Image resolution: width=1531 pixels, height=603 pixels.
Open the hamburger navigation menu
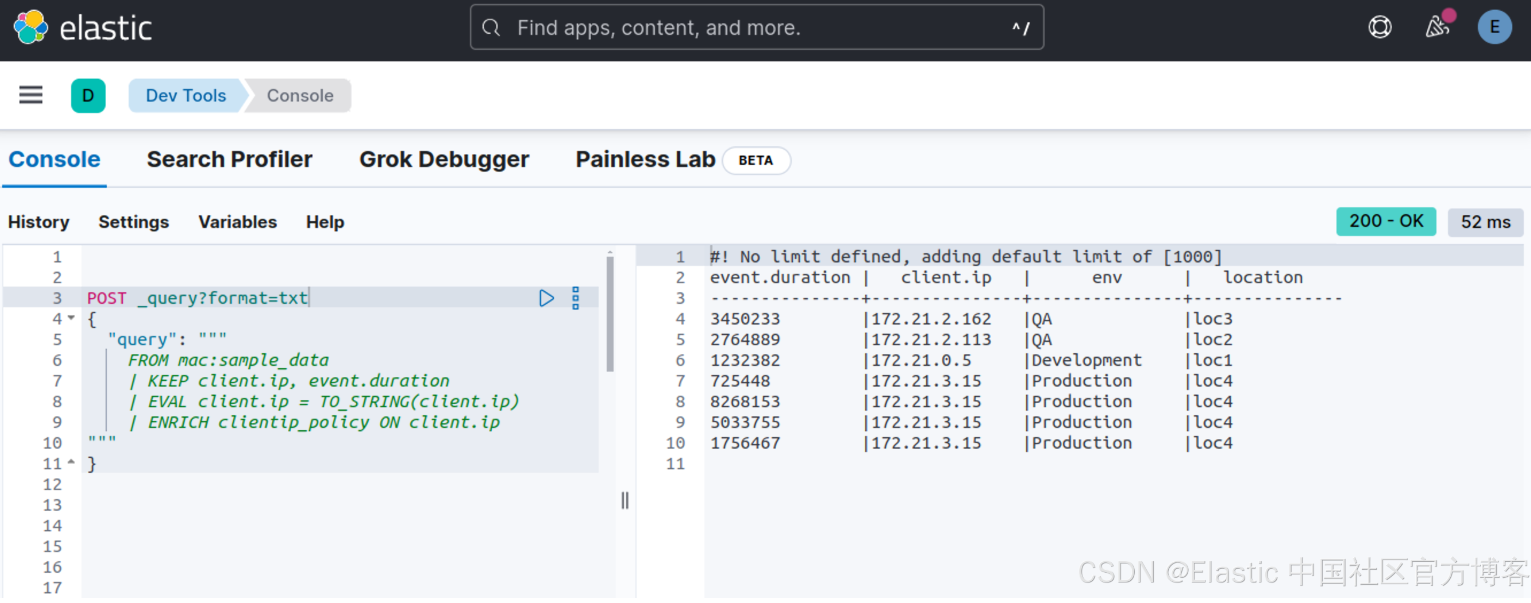pos(31,95)
